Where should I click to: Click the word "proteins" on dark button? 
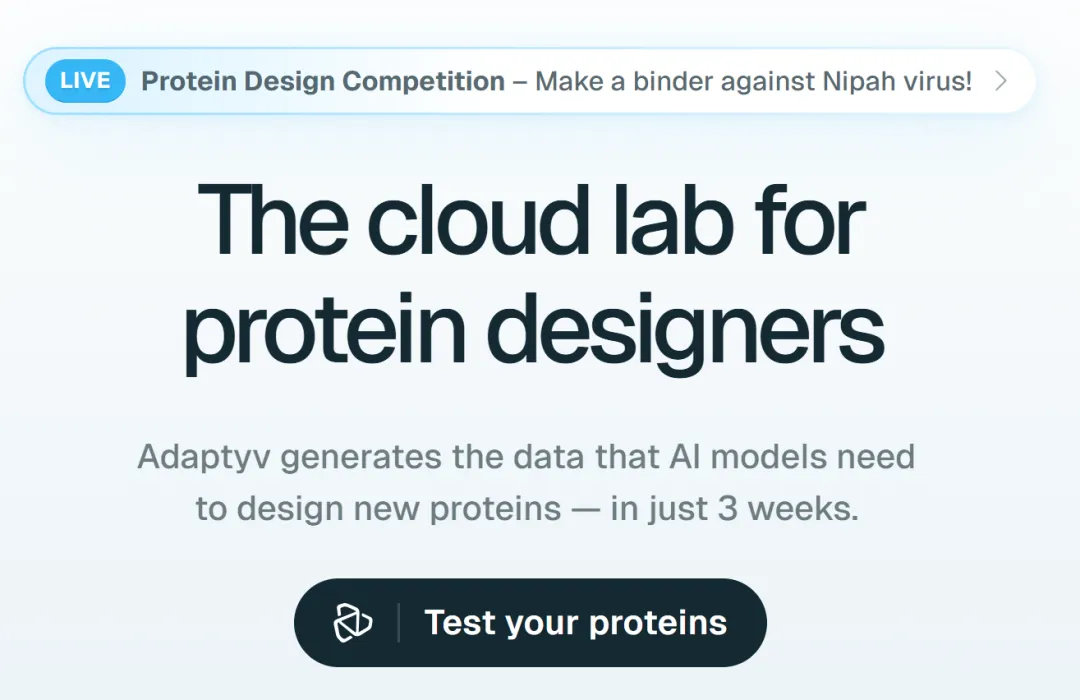pos(658,624)
